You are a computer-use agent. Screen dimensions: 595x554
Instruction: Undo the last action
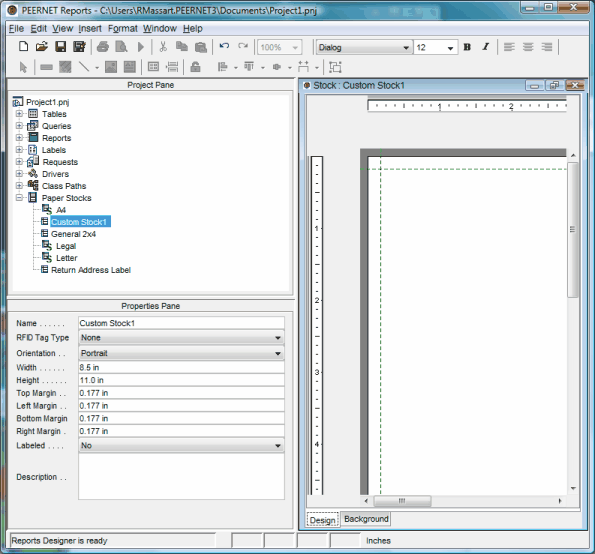[224, 46]
